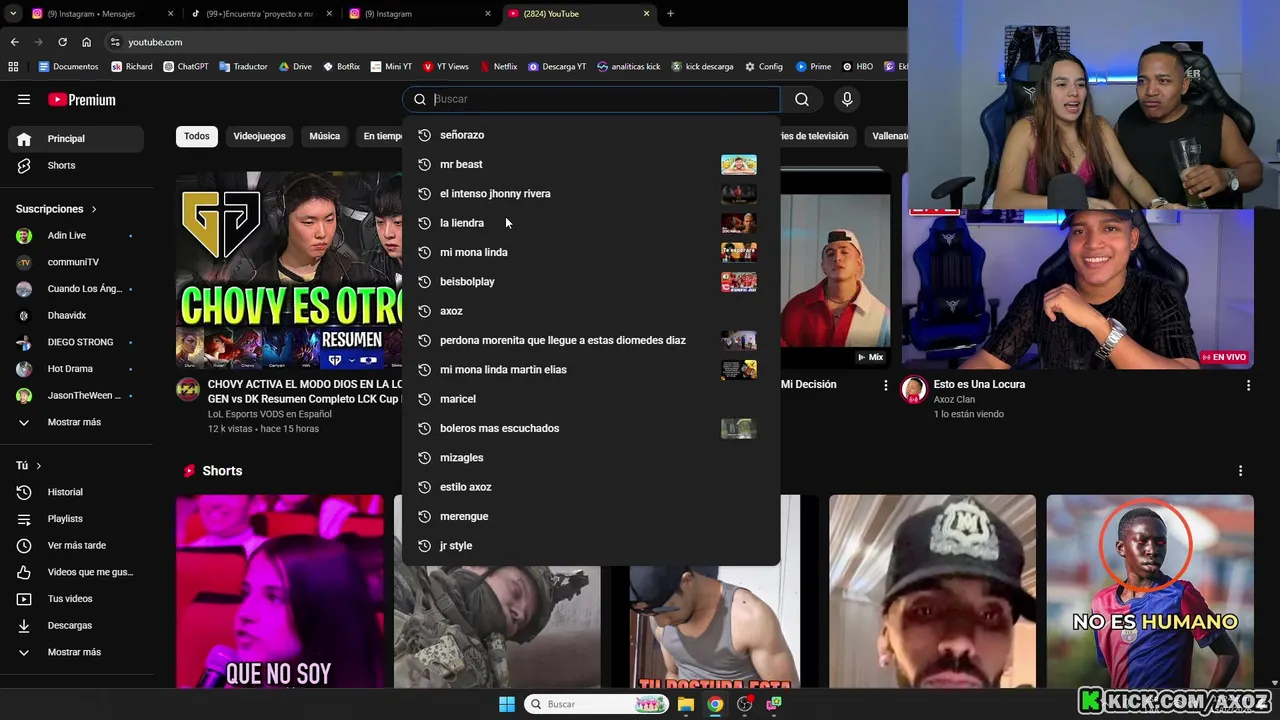The height and width of the screenshot is (720, 1280).
Task: Open DIEGO STRONG subscription channel
Action: tap(76, 342)
